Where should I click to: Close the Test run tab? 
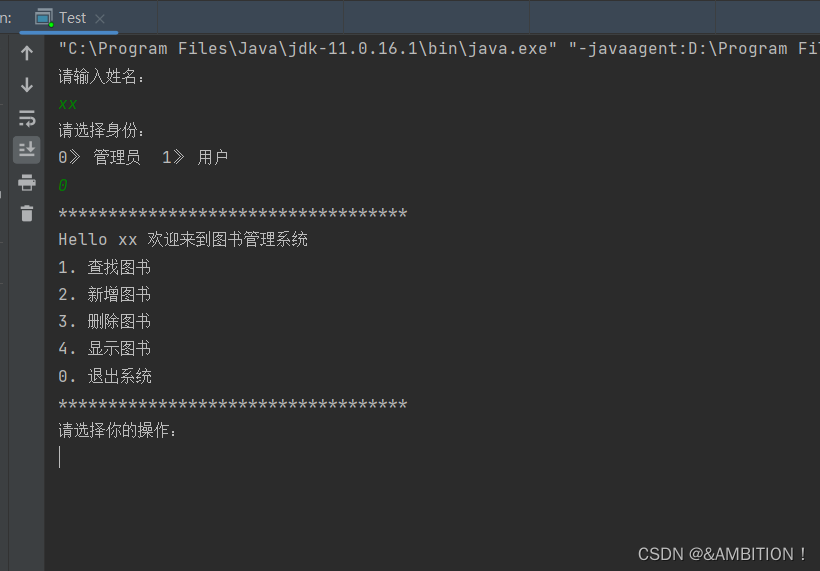[99, 19]
